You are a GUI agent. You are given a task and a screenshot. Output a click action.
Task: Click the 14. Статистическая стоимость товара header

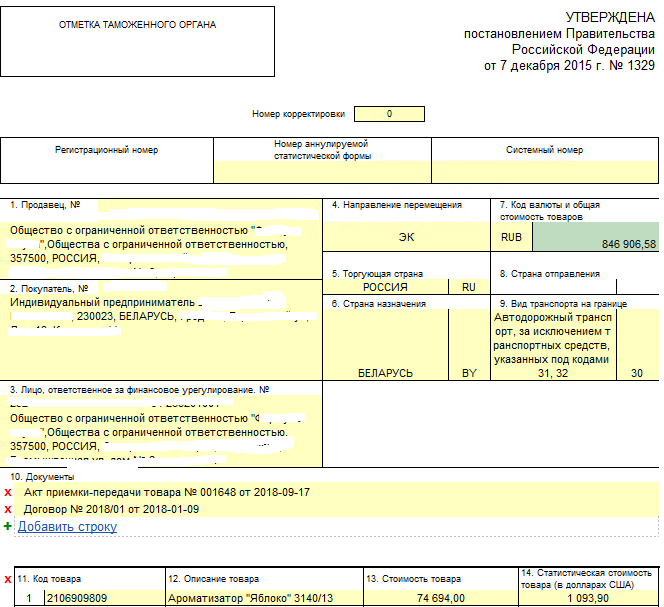pos(587,579)
